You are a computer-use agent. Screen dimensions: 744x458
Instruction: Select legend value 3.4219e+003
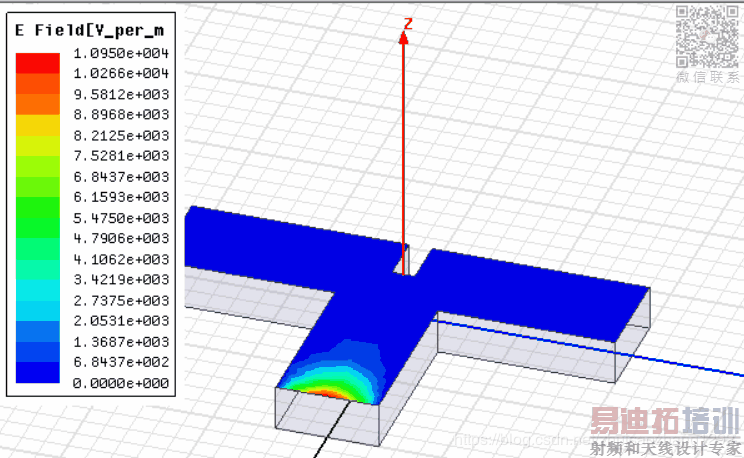click(x=121, y=280)
